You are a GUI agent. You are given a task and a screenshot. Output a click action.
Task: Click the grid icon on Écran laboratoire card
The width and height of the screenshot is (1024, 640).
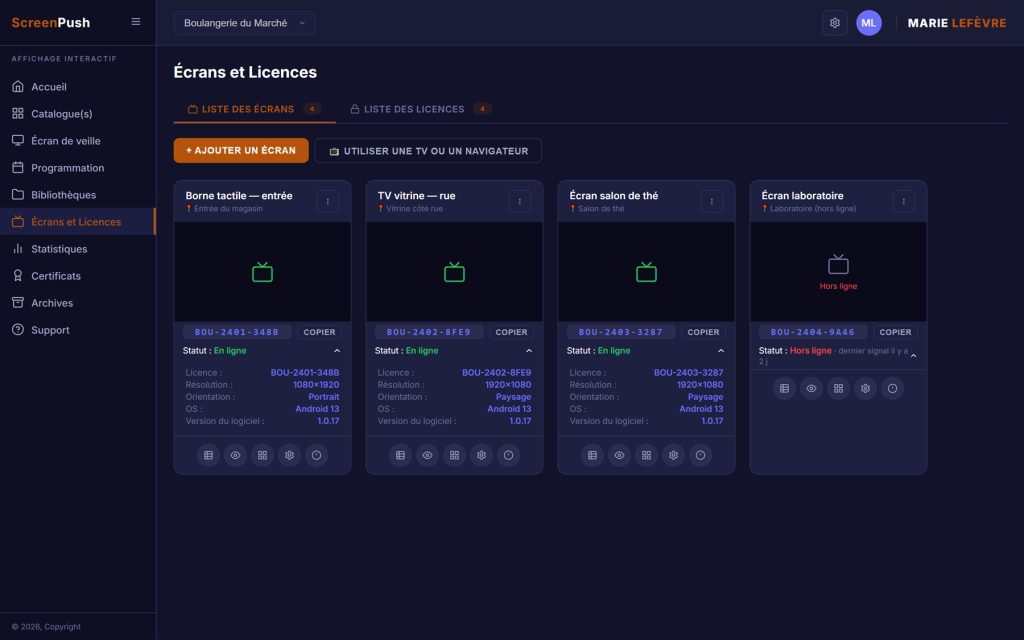pyautogui.click(x=839, y=389)
